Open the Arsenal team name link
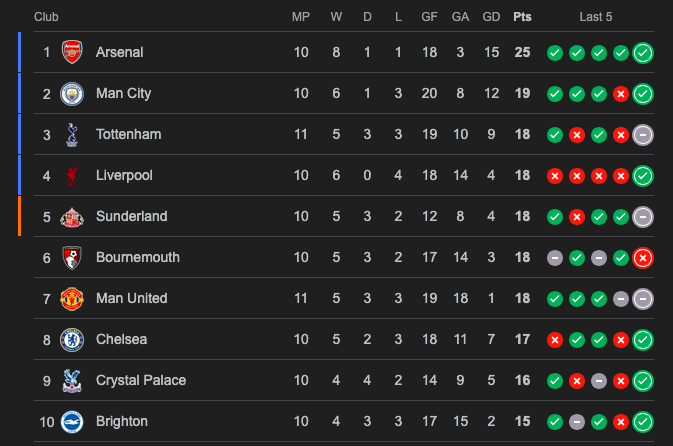673x446 pixels. pos(119,52)
